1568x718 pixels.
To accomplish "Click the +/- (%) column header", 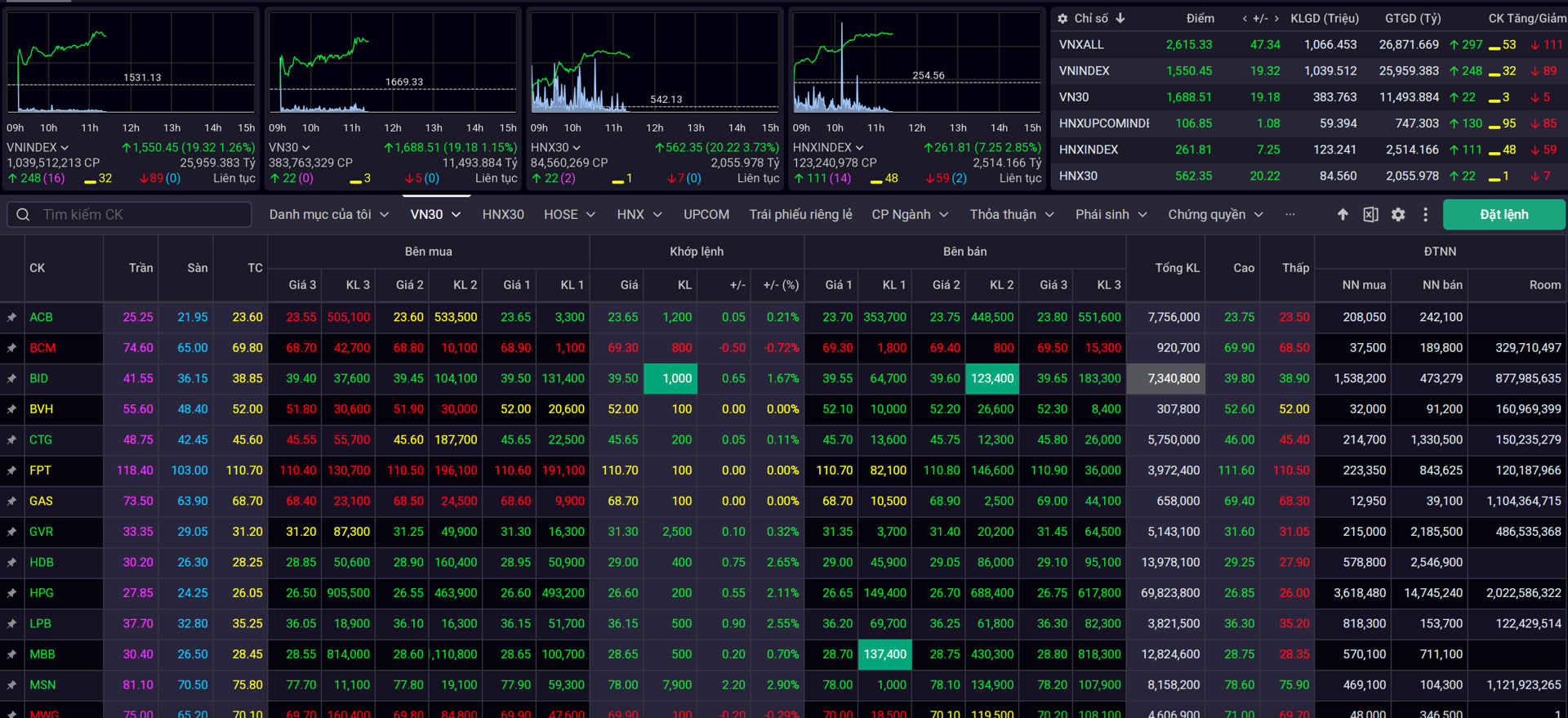I will point(780,285).
